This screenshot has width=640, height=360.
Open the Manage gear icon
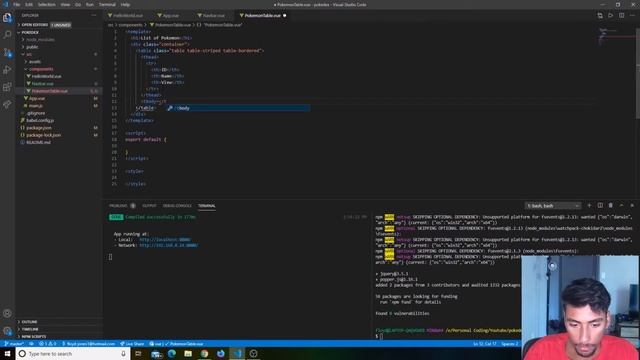[7, 331]
